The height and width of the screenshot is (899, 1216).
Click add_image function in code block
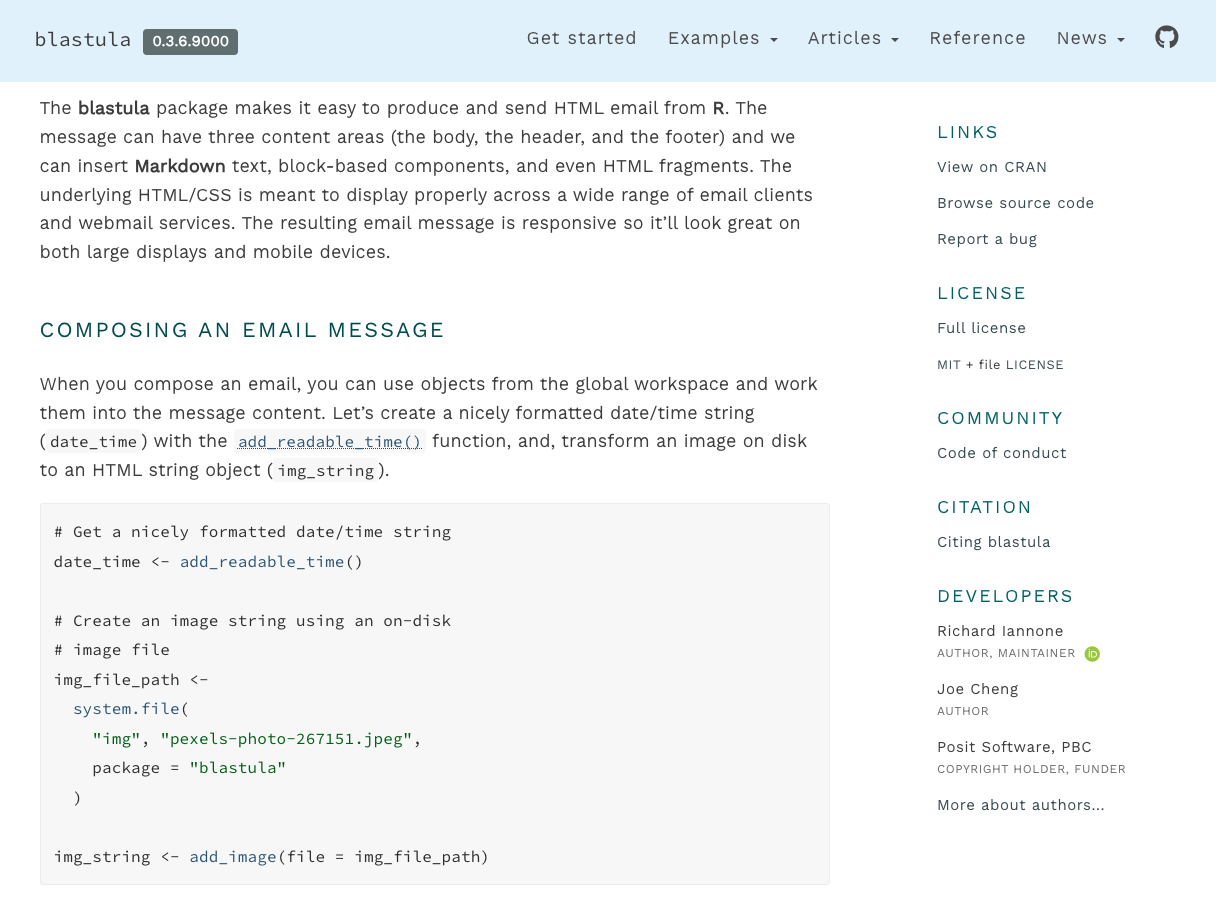tap(232, 857)
